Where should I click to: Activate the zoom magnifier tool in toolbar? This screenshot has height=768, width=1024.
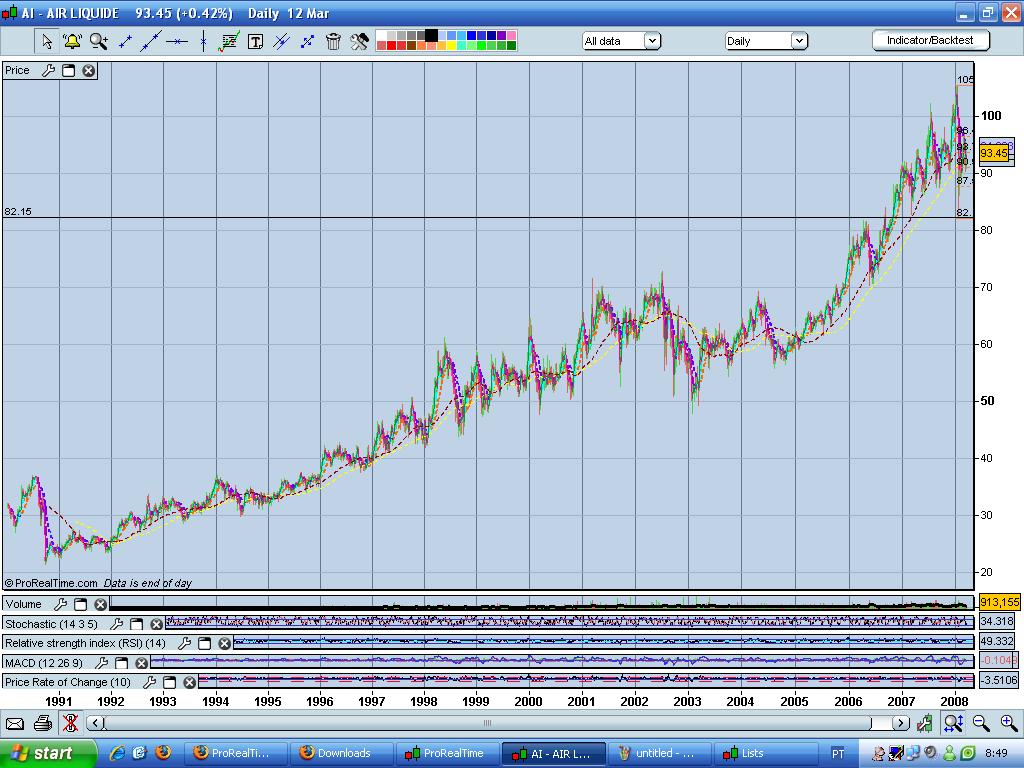(99, 41)
